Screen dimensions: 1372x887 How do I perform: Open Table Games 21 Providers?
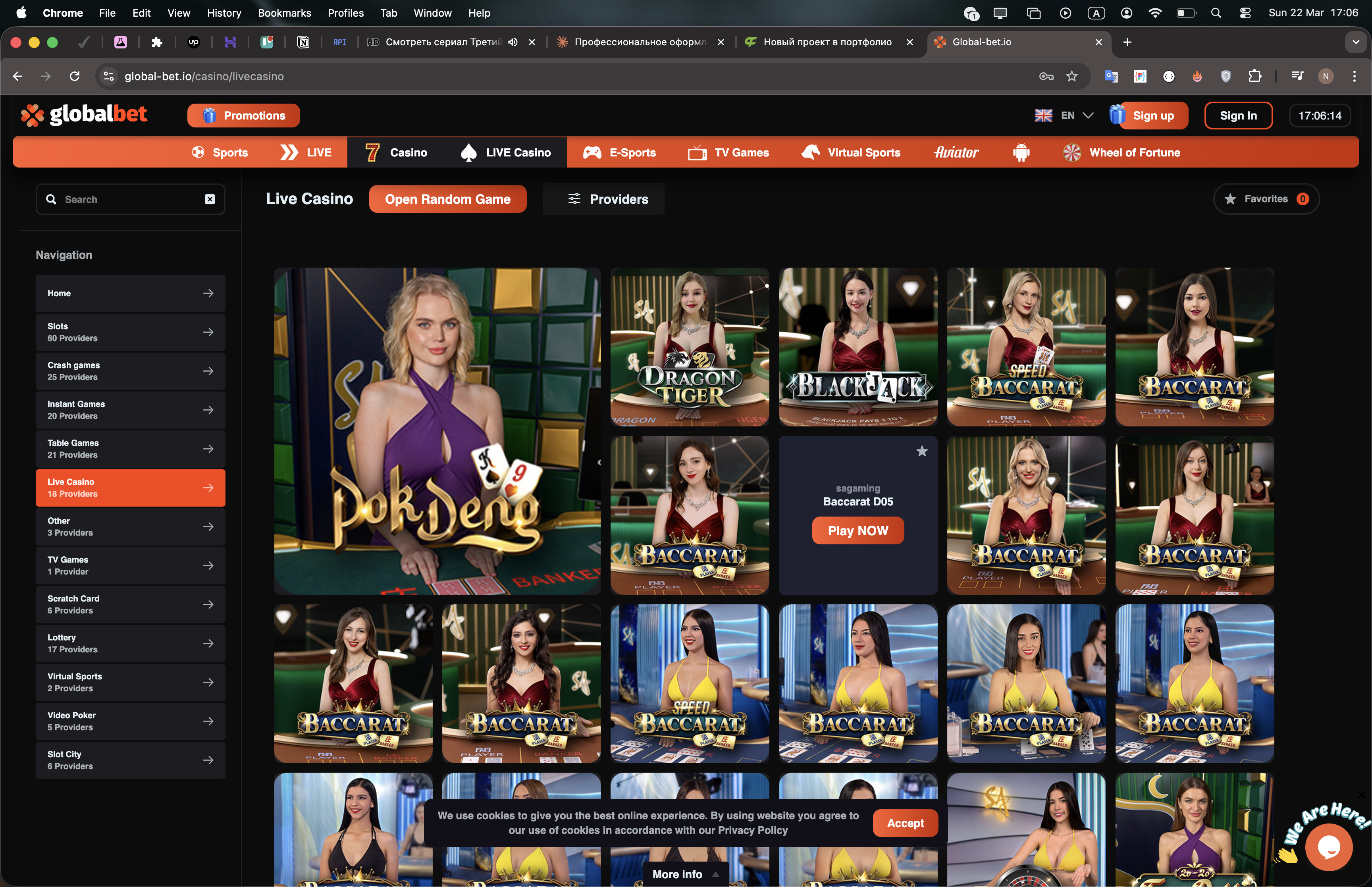coord(130,449)
